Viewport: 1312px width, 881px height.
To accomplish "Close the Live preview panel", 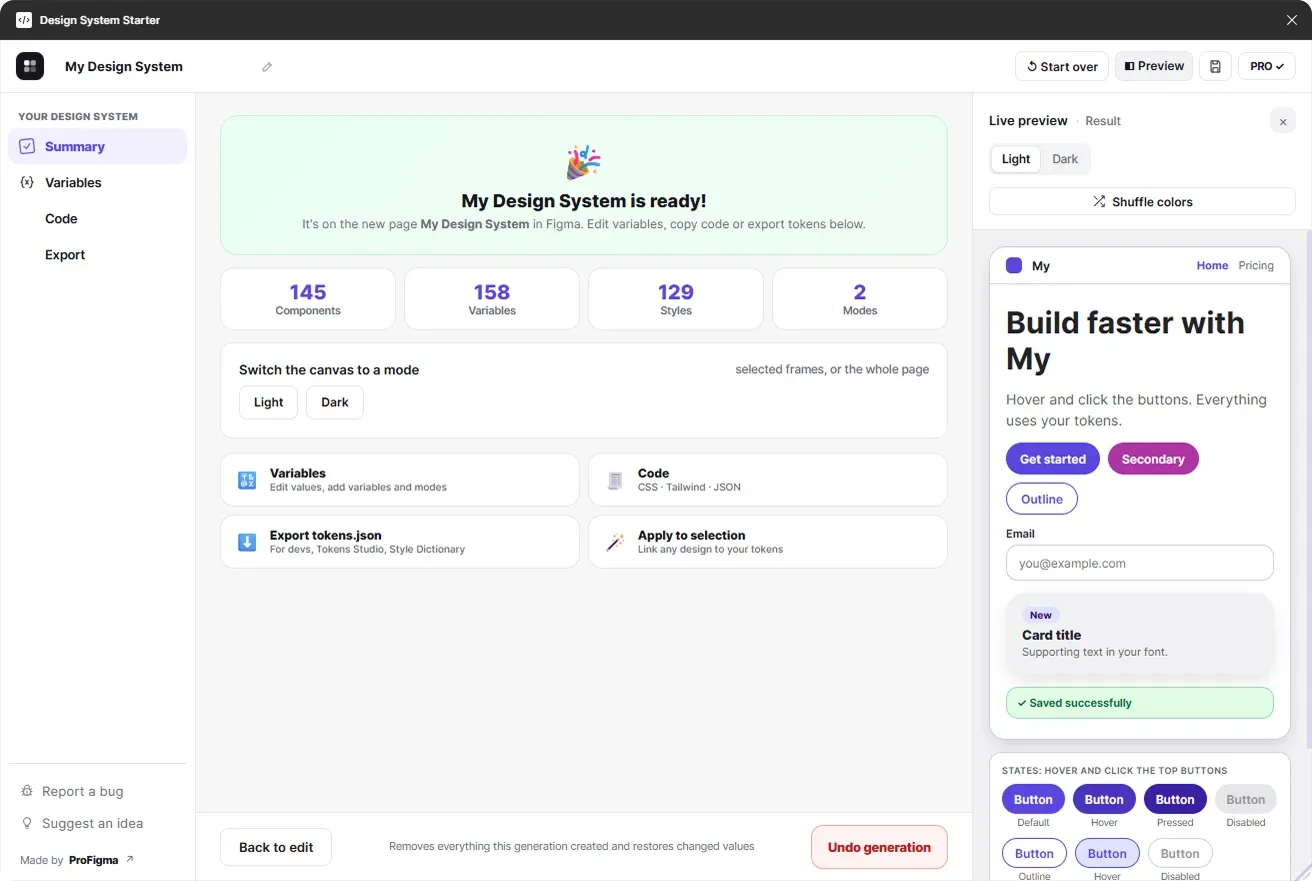I will tap(1283, 121).
